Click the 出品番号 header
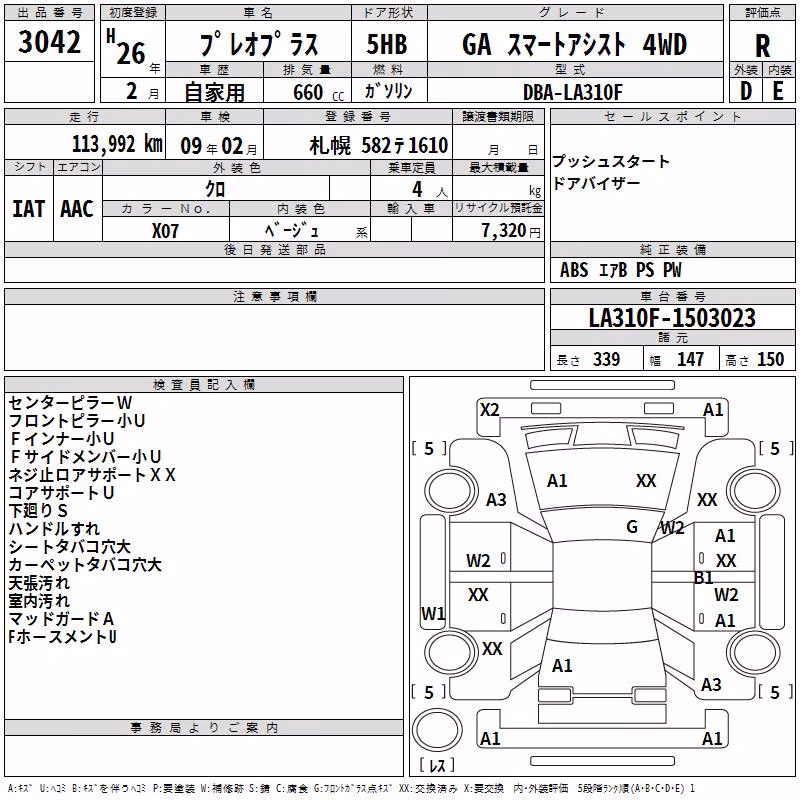 point(49,13)
